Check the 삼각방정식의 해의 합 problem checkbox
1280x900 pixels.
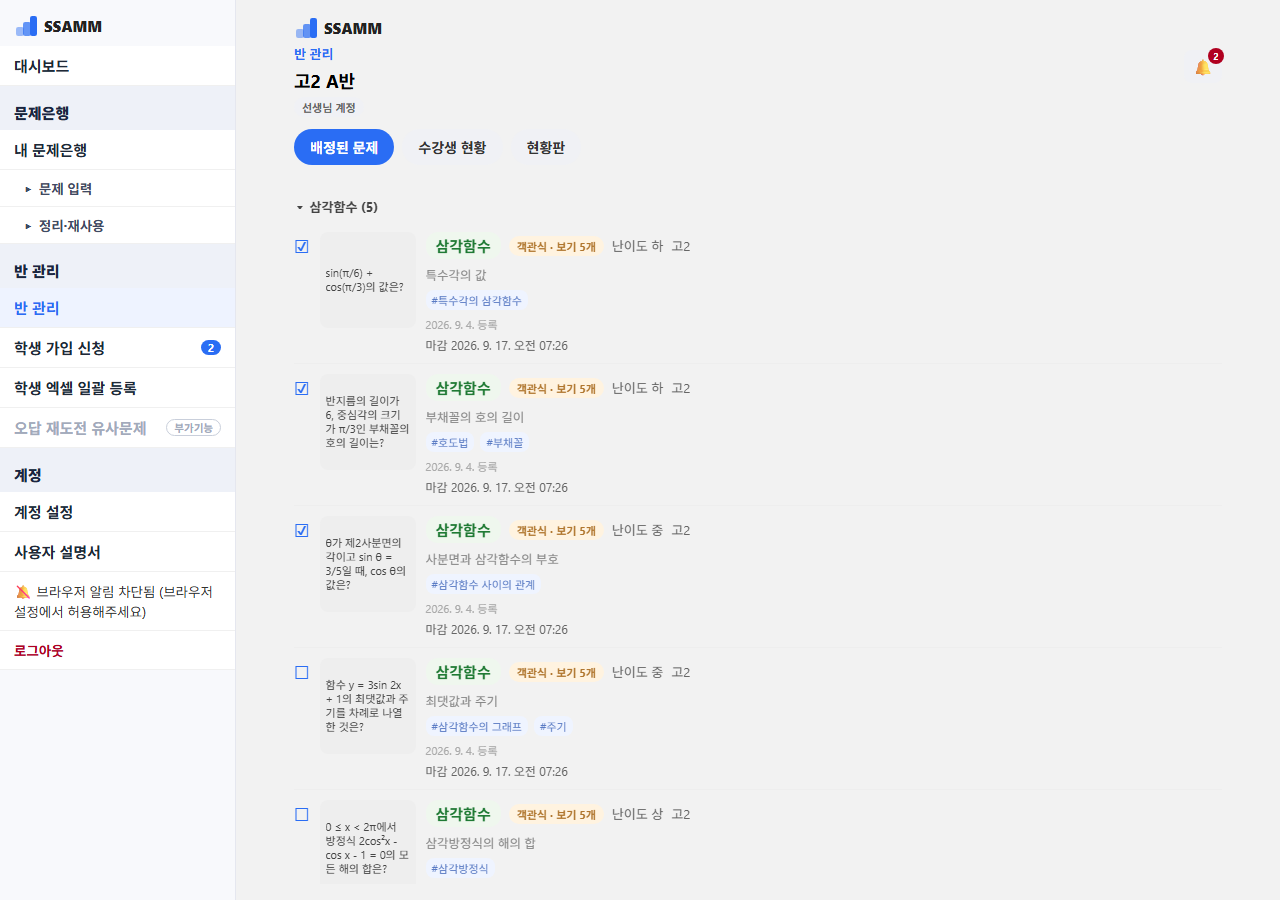click(302, 814)
